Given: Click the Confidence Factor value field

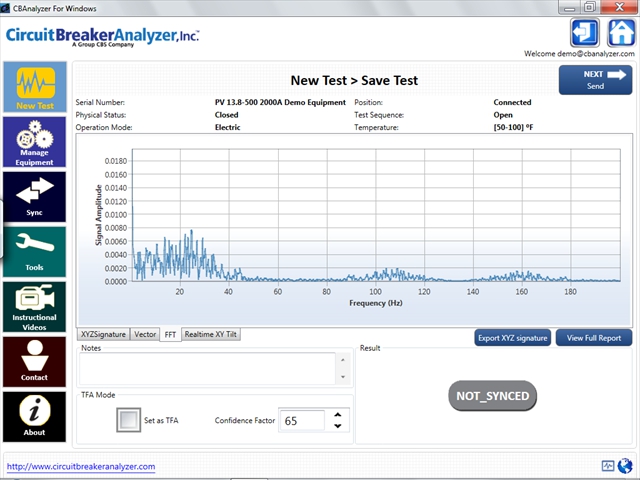Looking at the screenshot, I should [302, 420].
